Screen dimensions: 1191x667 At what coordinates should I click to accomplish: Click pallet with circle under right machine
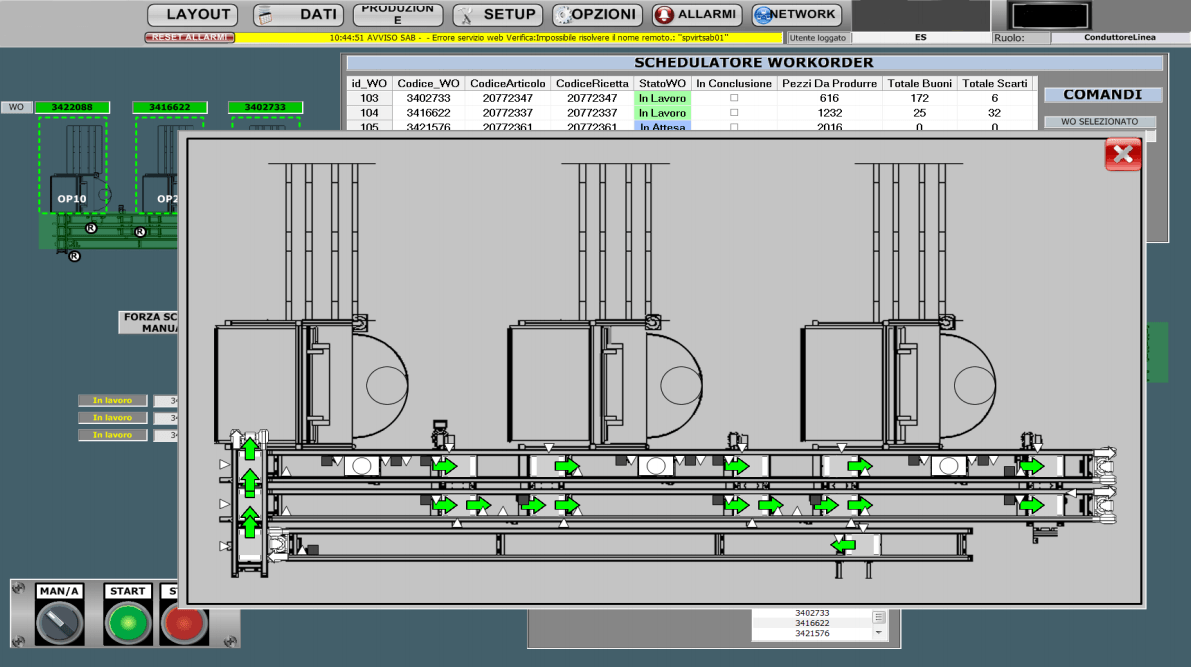click(949, 466)
